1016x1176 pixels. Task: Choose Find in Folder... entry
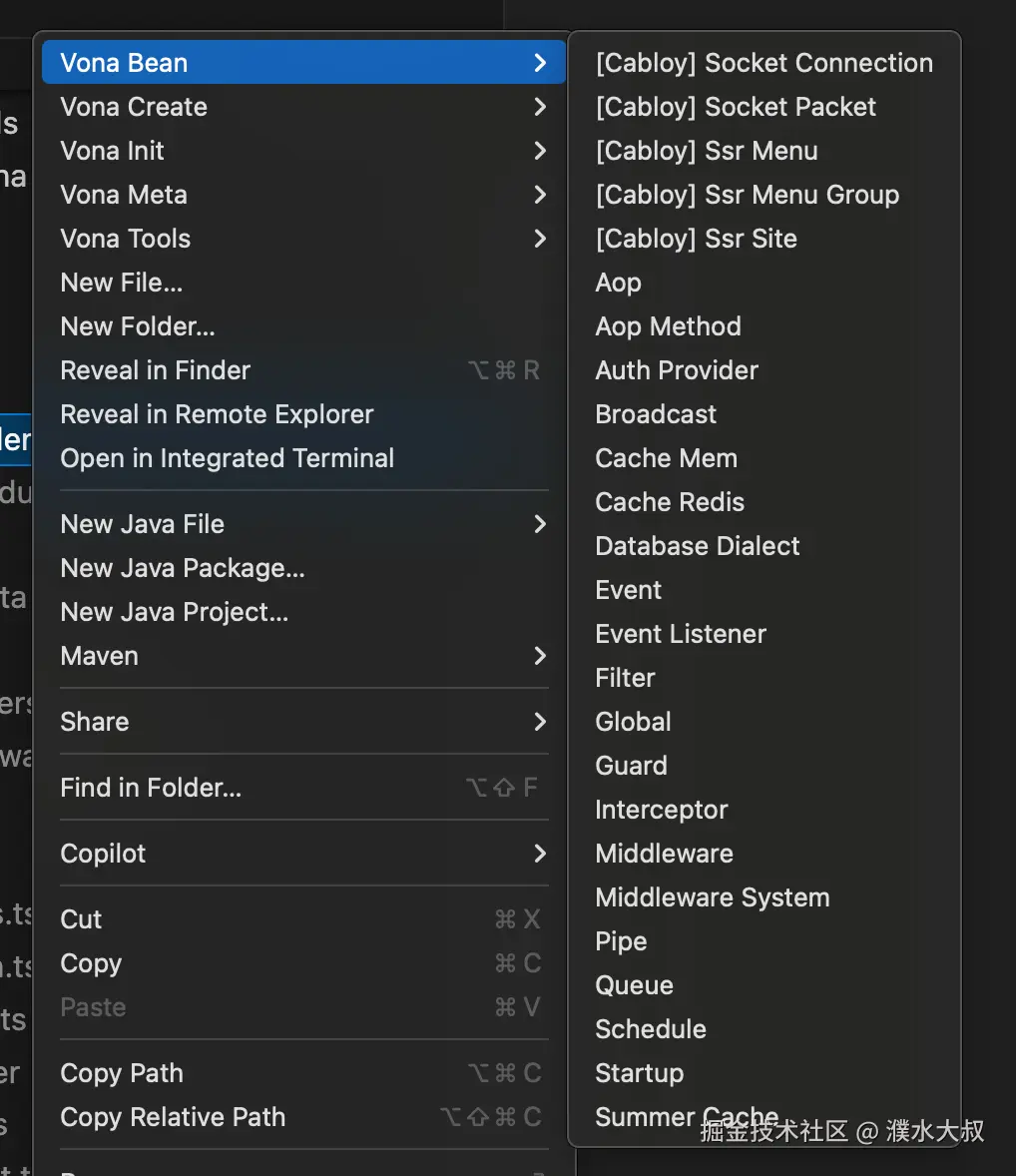[151, 788]
